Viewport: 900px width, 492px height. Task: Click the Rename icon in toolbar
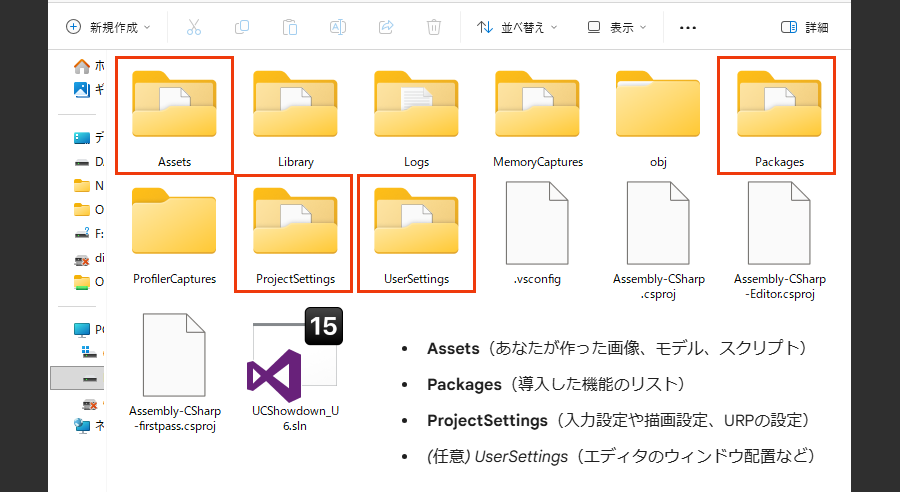pos(338,27)
